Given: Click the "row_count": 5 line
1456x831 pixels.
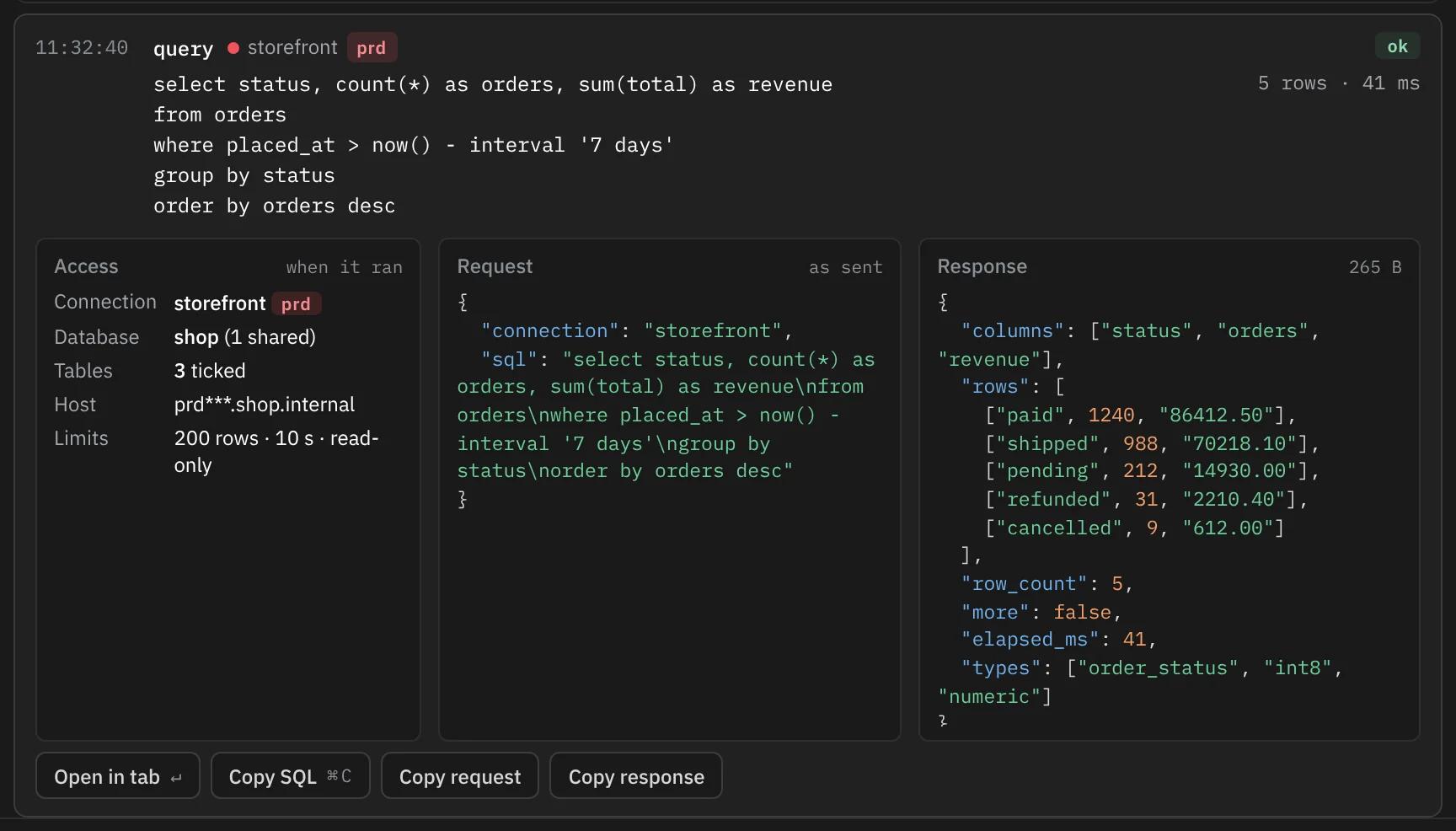Looking at the screenshot, I should (x=1047, y=584).
